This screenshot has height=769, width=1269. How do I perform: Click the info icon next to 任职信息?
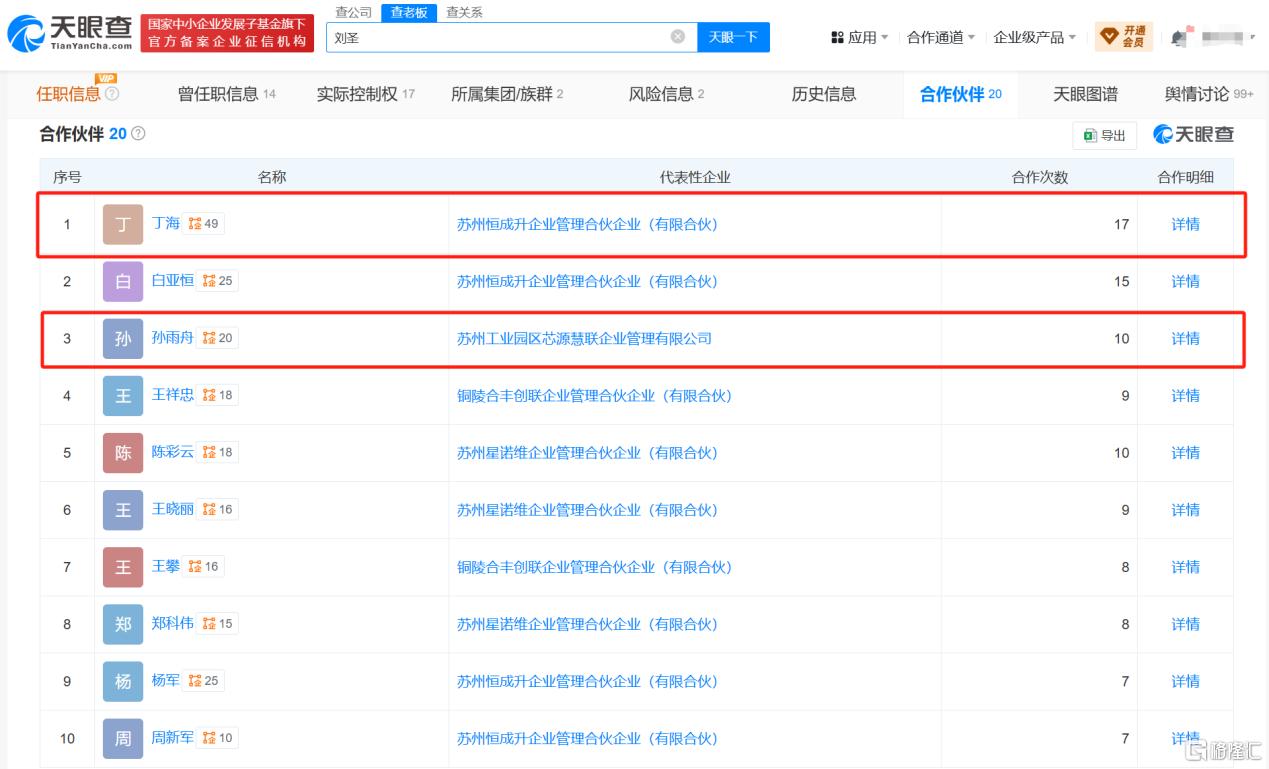[112, 94]
